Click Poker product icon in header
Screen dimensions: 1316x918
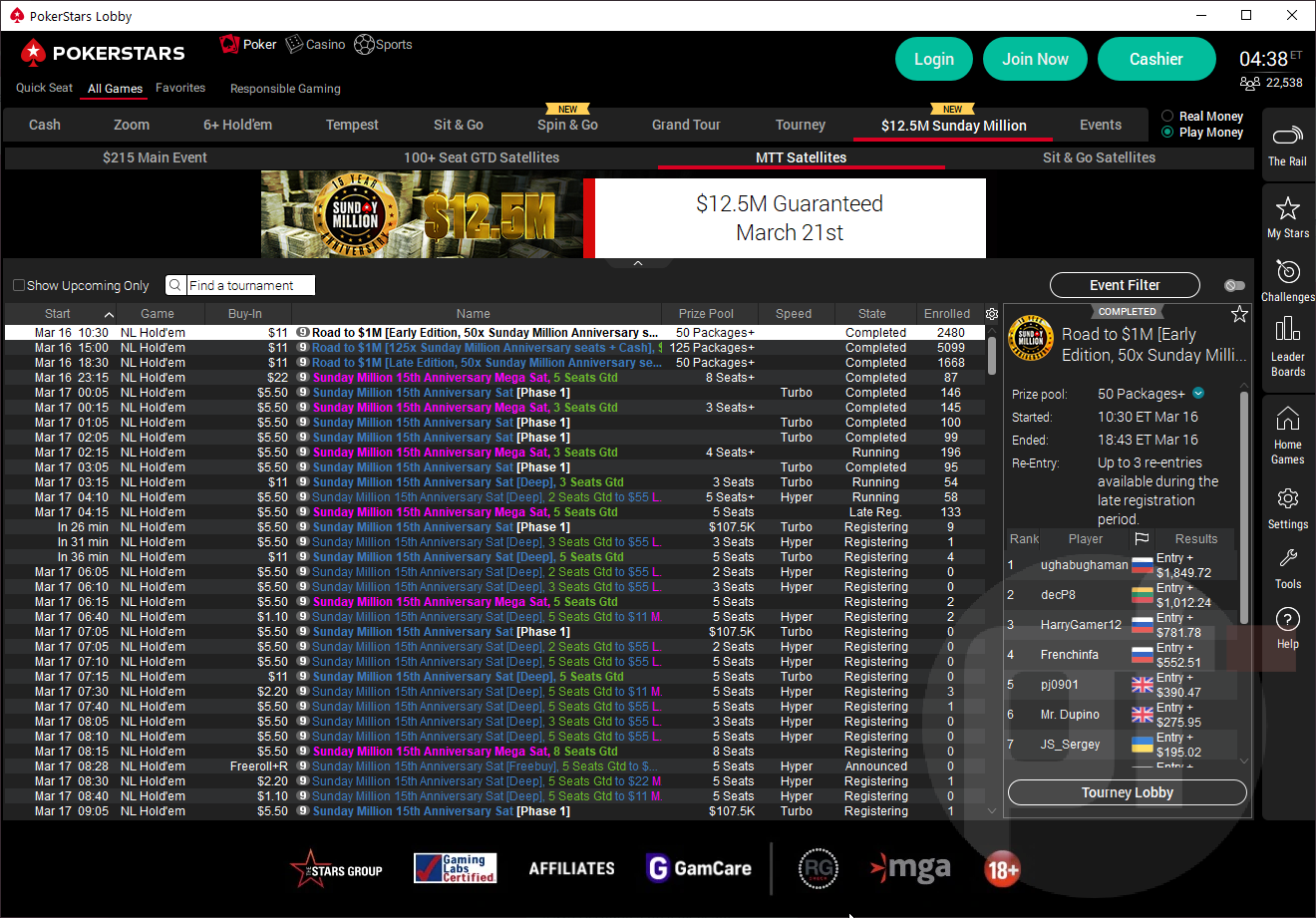coord(229,44)
